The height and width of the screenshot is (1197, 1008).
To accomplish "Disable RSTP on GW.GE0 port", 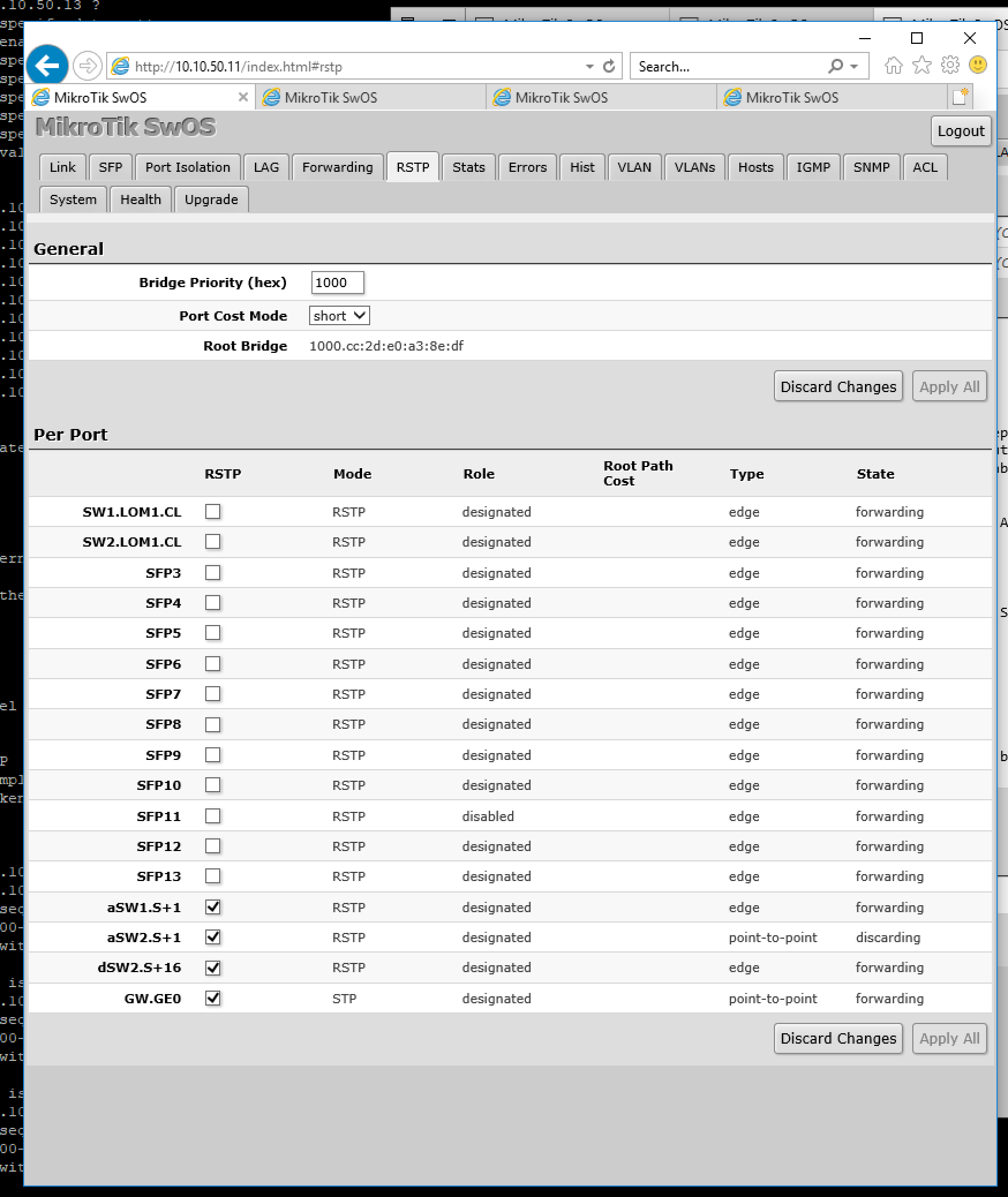I will pyautogui.click(x=213, y=998).
